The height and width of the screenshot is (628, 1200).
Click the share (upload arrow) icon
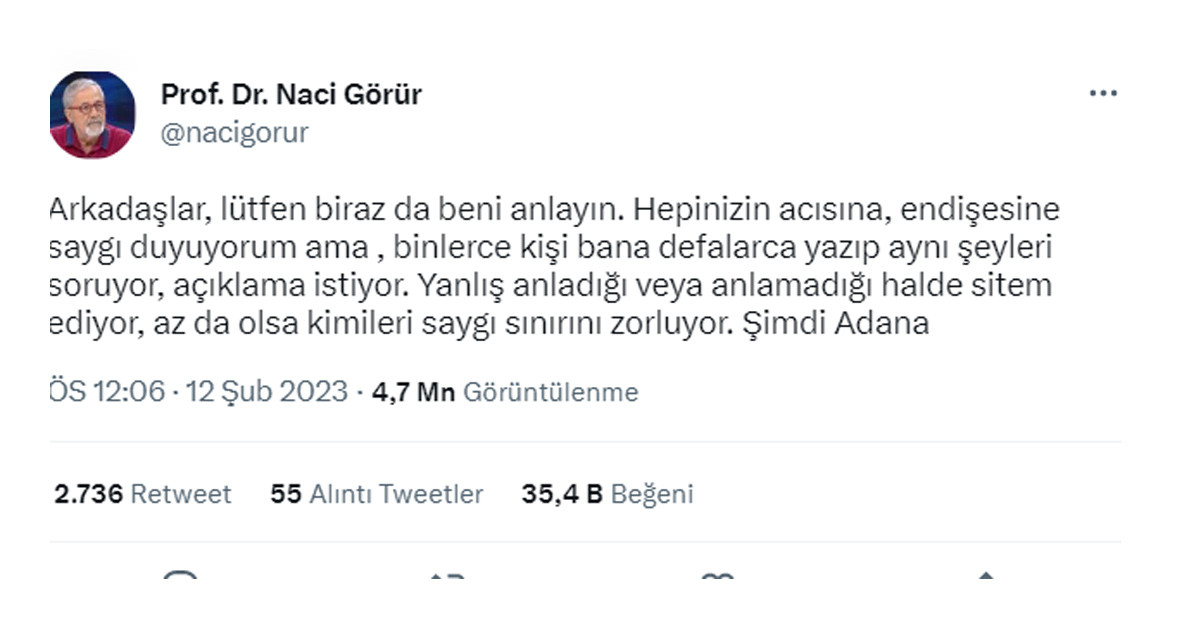click(985, 582)
